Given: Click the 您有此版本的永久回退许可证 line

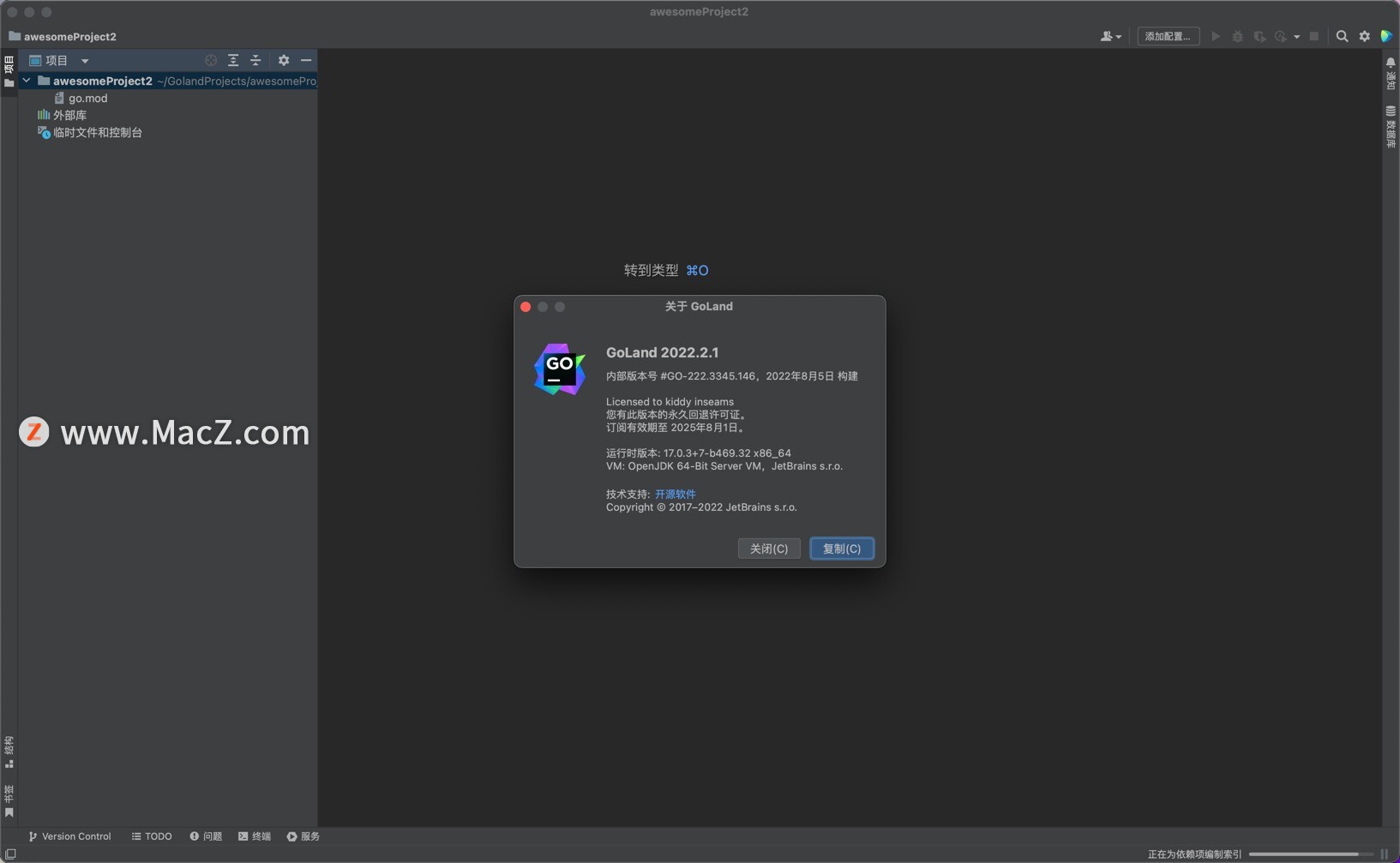Looking at the screenshot, I should pyautogui.click(x=678, y=415).
